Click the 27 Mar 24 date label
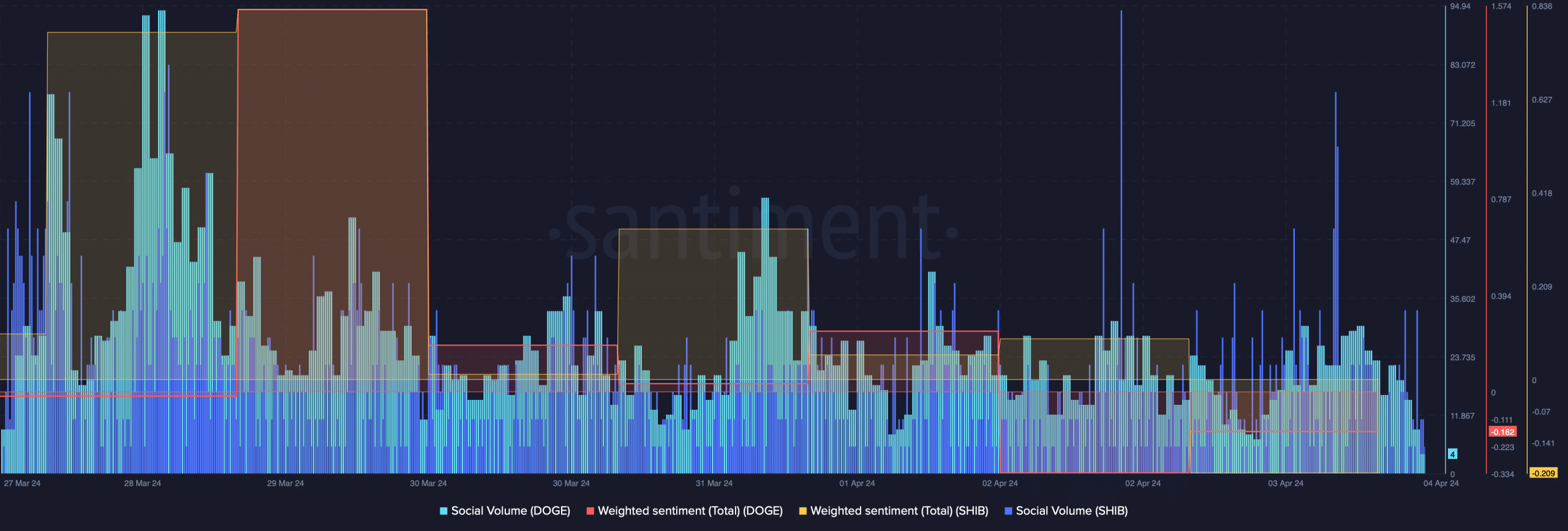Screen dimensions: 1568x531 (22, 483)
